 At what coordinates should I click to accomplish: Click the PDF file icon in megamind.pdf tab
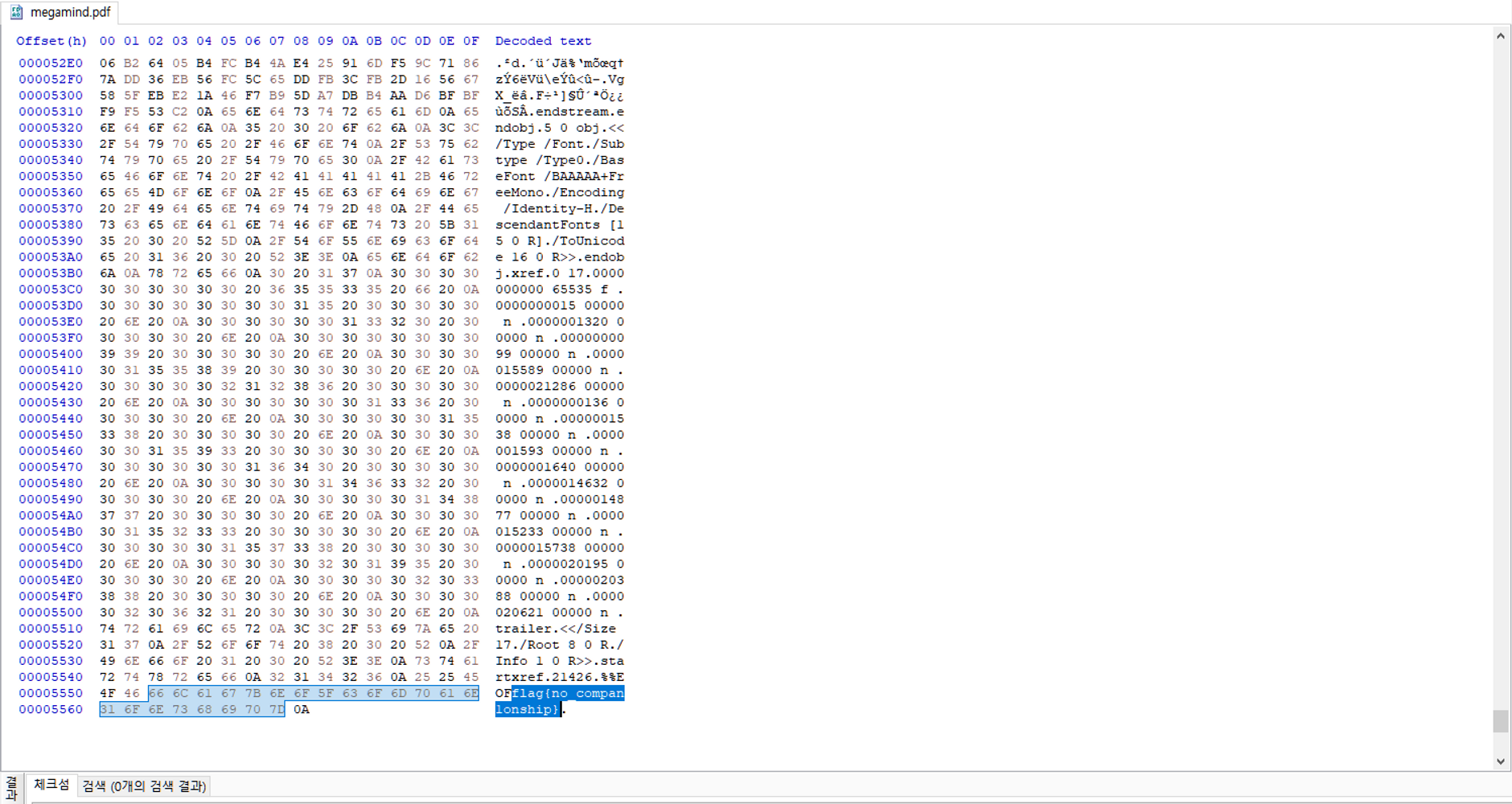pyautogui.click(x=16, y=12)
